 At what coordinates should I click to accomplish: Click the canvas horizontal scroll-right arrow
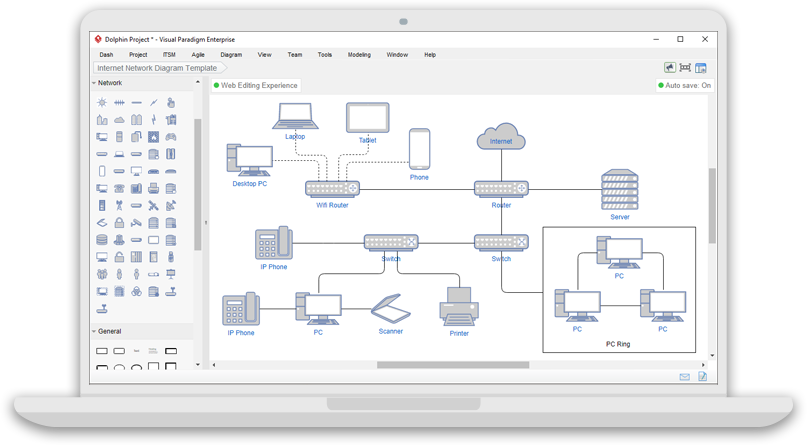click(x=704, y=365)
